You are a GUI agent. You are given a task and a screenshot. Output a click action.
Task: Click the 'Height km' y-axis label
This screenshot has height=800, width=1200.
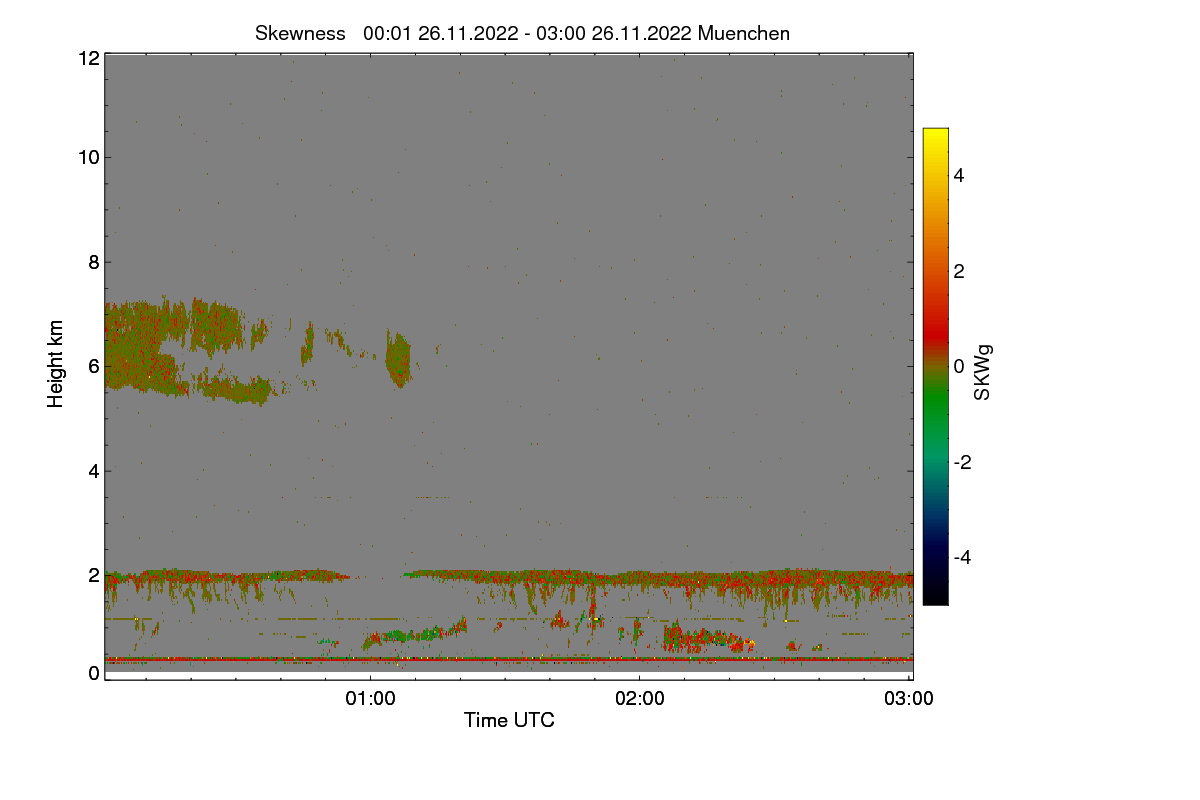(56, 363)
